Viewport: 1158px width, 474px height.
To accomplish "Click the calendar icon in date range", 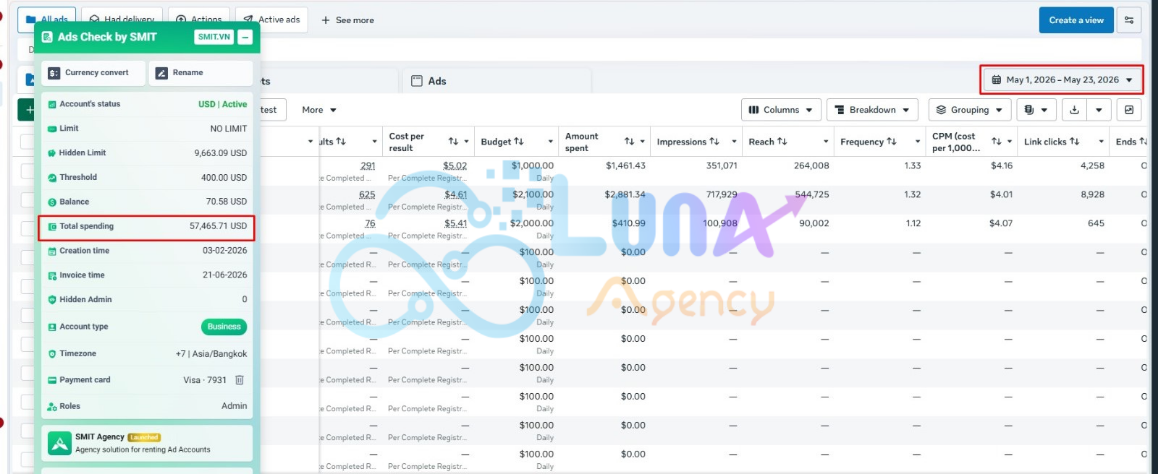I will (996, 80).
